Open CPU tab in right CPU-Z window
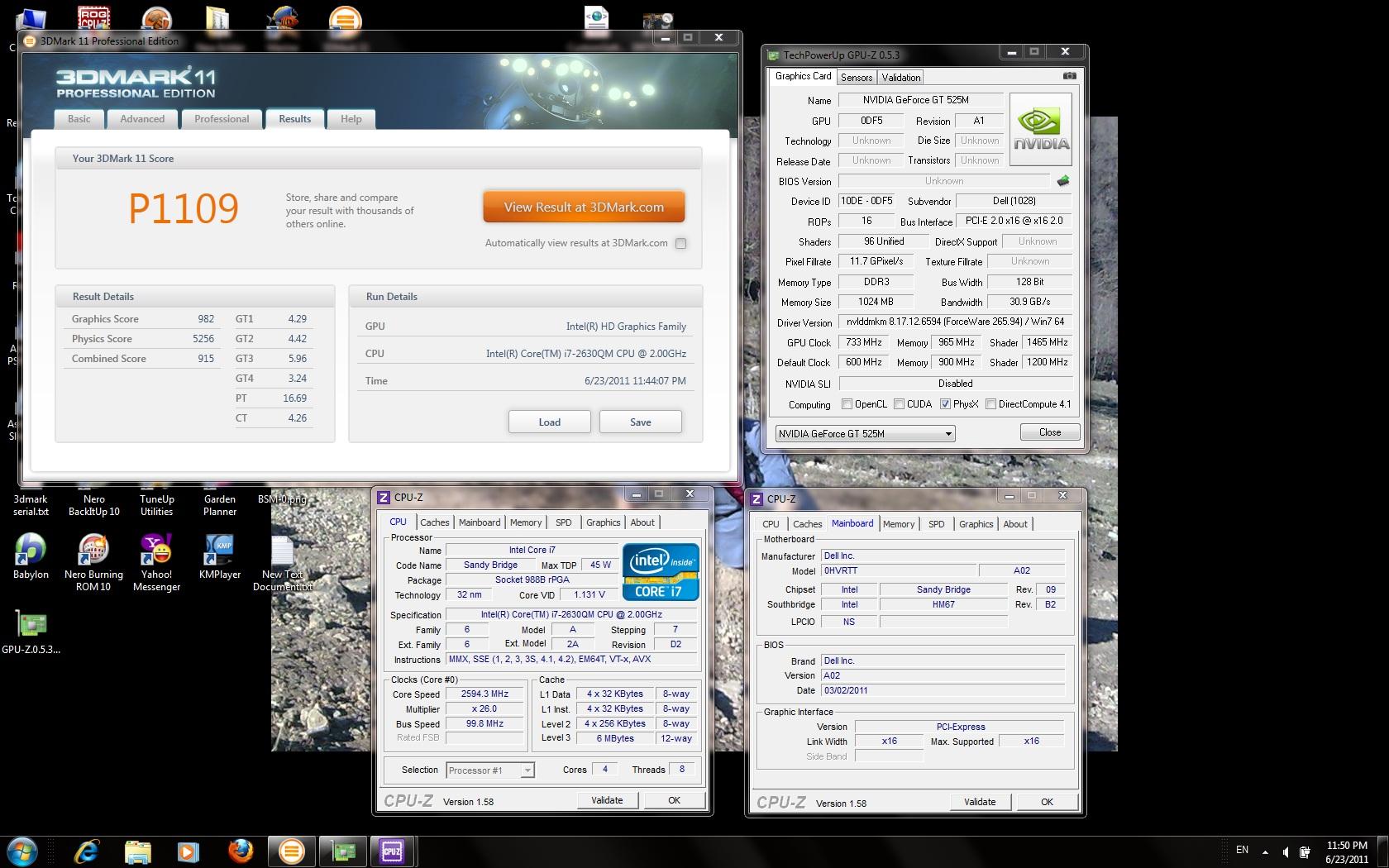The image size is (1389, 868). [771, 524]
